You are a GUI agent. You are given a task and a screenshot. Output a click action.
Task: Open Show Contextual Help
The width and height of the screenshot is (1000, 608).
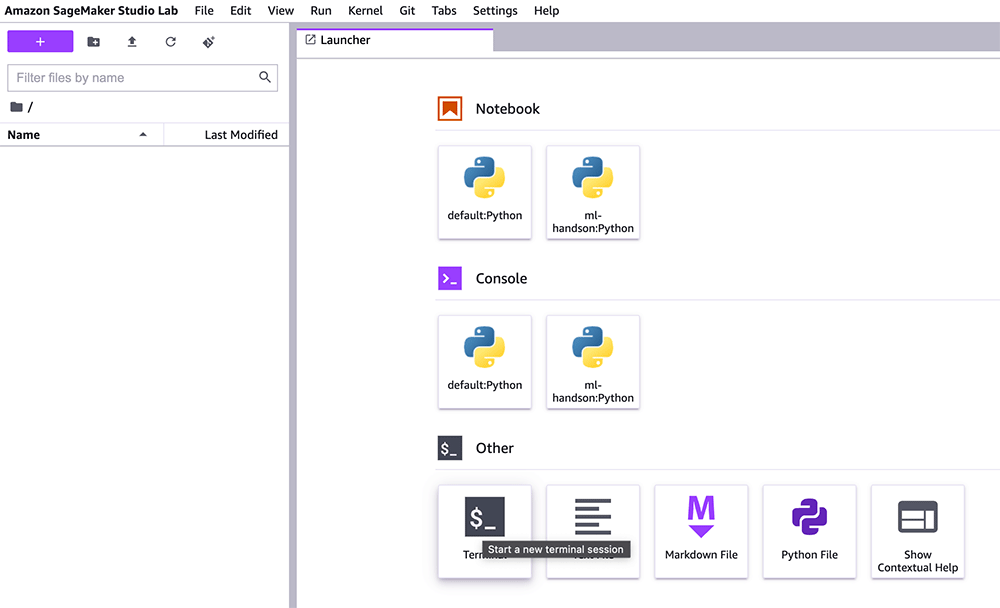pyautogui.click(x=917, y=531)
